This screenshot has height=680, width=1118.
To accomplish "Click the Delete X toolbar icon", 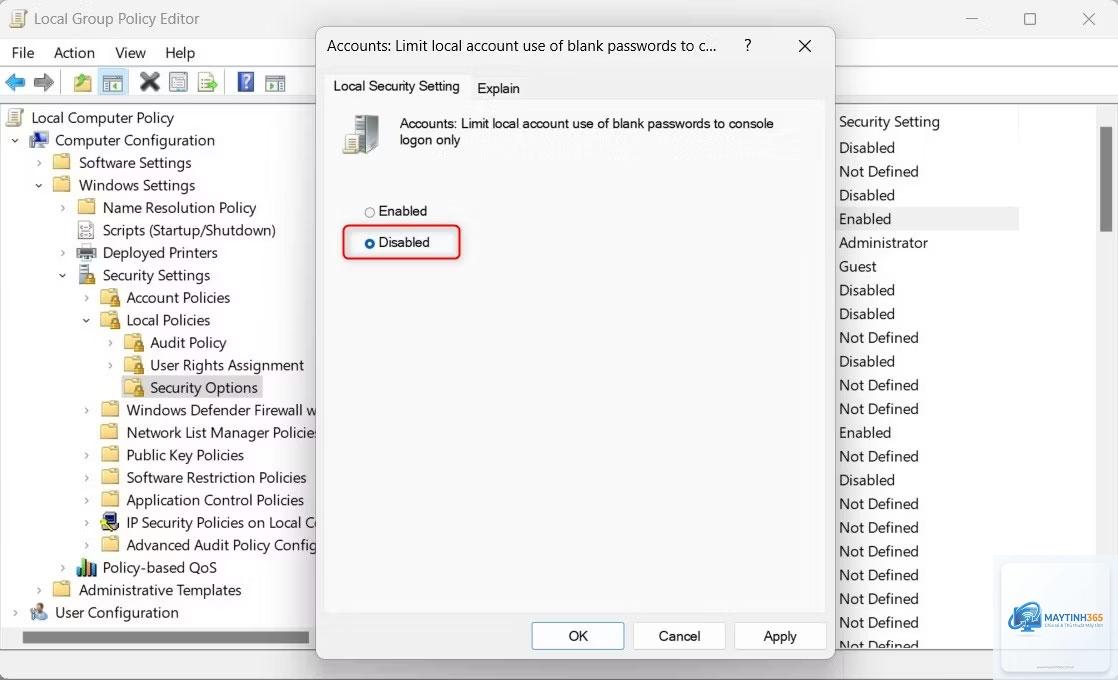I will (149, 82).
